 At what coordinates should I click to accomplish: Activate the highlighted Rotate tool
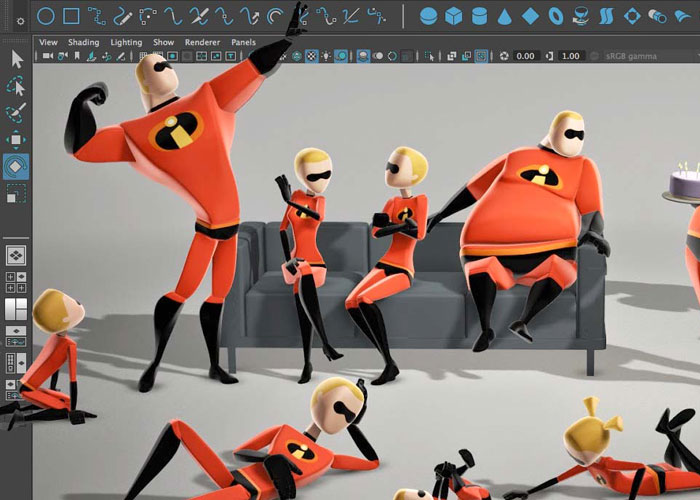click(x=16, y=167)
